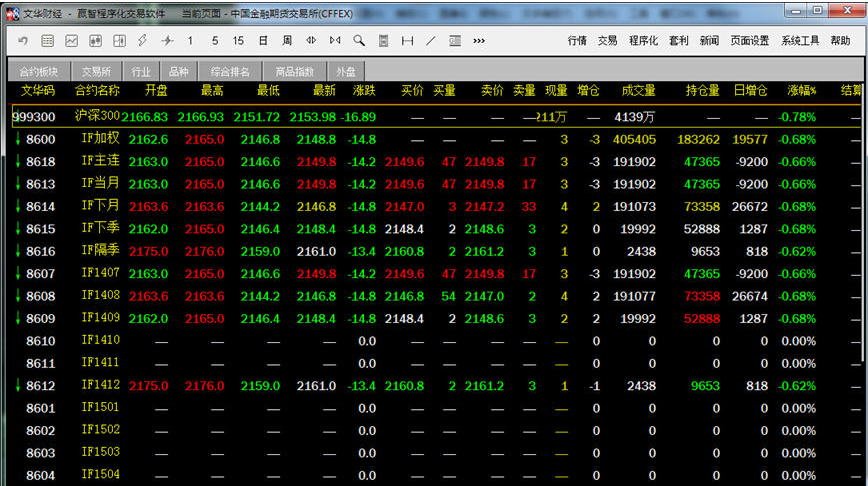Open the 页面设置 menu
The image size is (868, 486).
click(x=750, y=41)
